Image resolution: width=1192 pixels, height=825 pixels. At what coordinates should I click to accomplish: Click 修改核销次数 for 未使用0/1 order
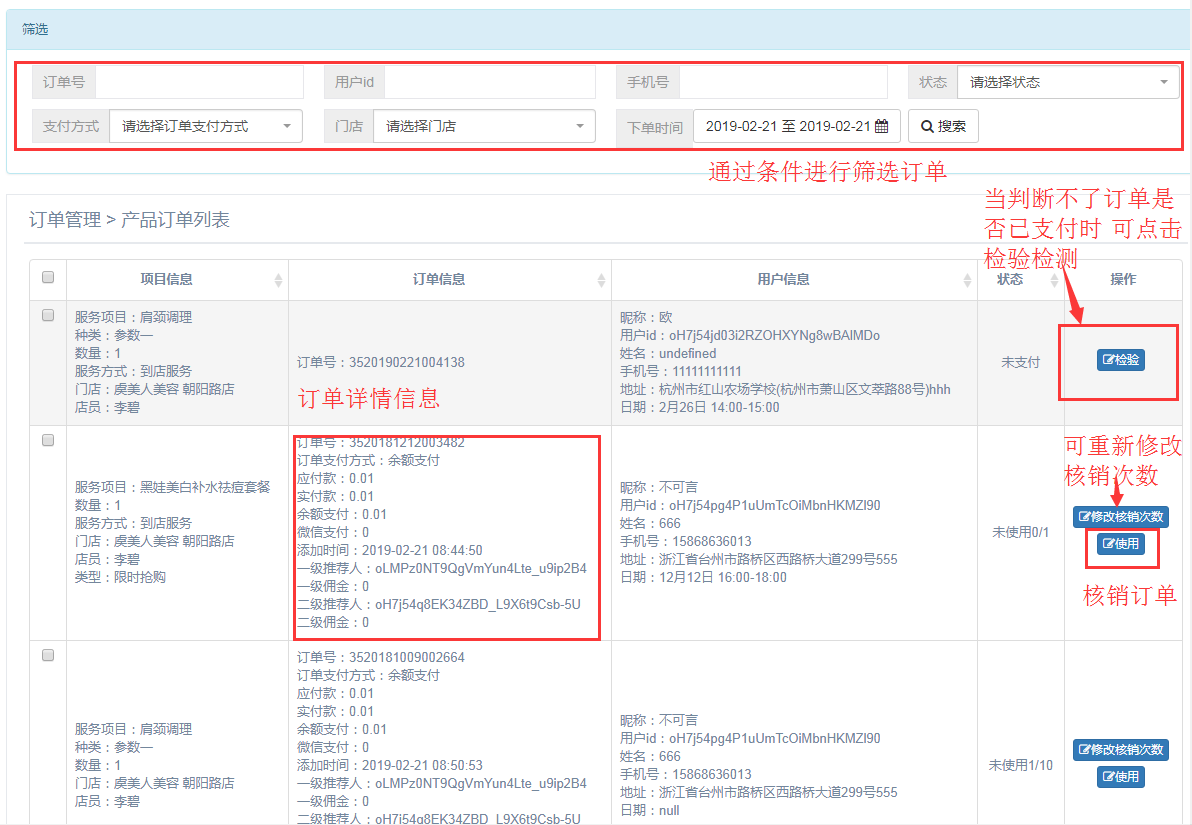click(x=1120, y=517)
